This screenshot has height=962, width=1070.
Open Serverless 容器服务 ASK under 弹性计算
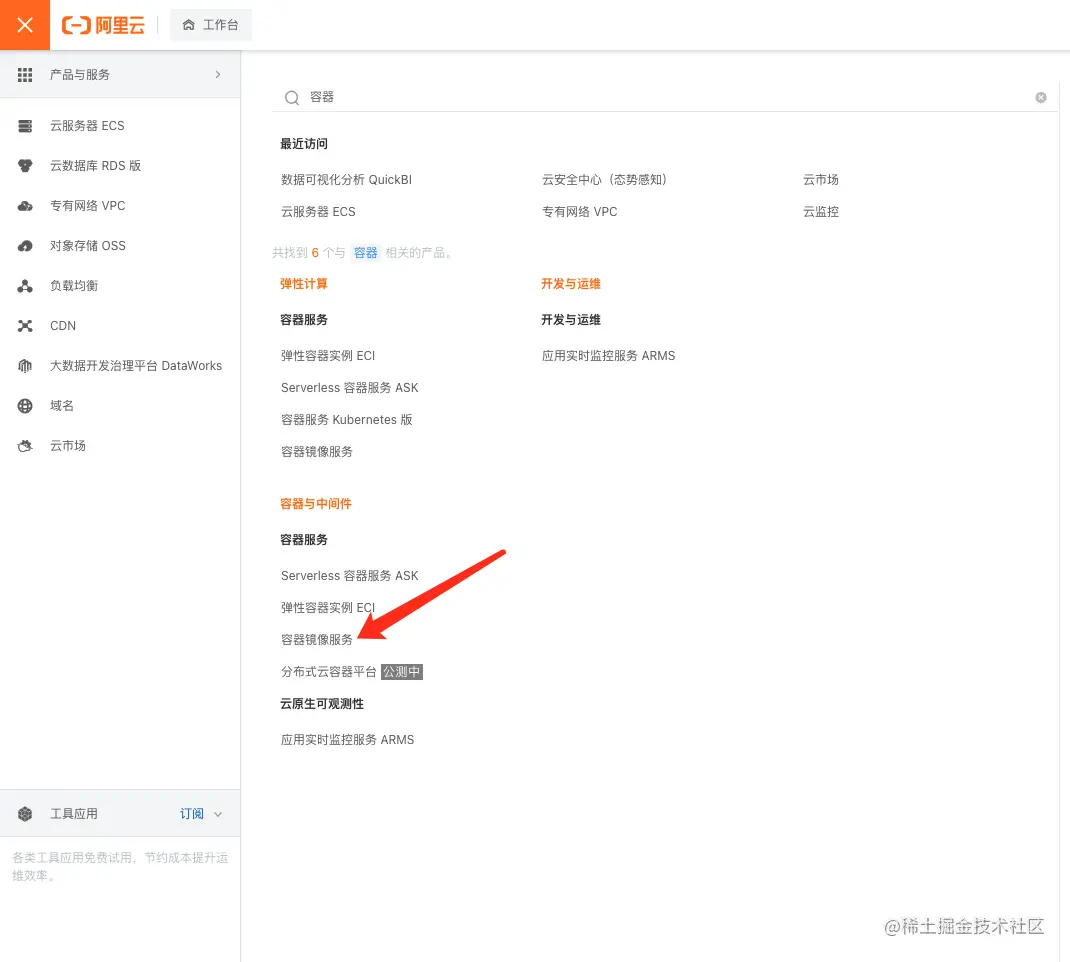[349, 388]
